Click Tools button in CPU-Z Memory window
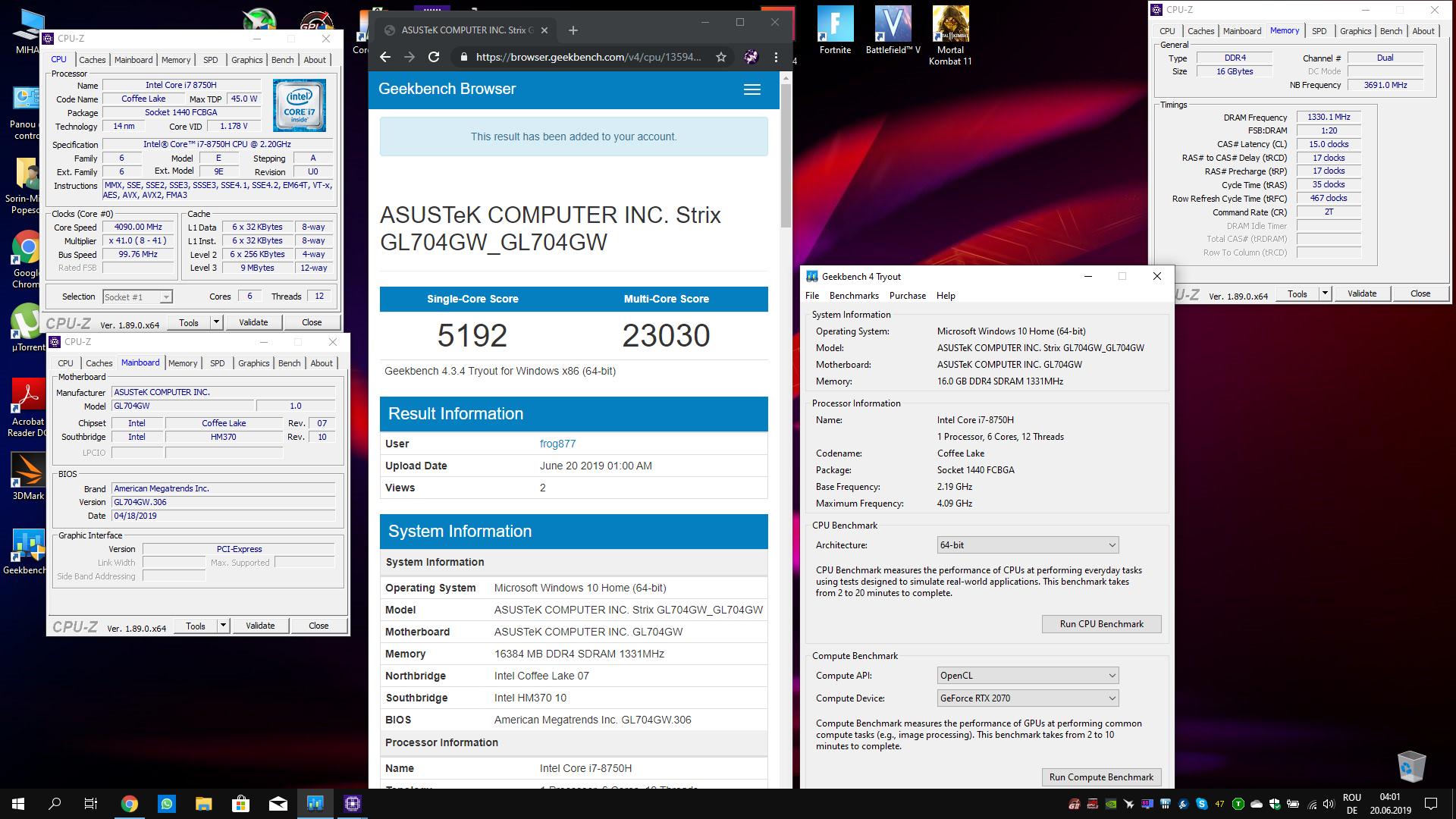 (1298, 293)
